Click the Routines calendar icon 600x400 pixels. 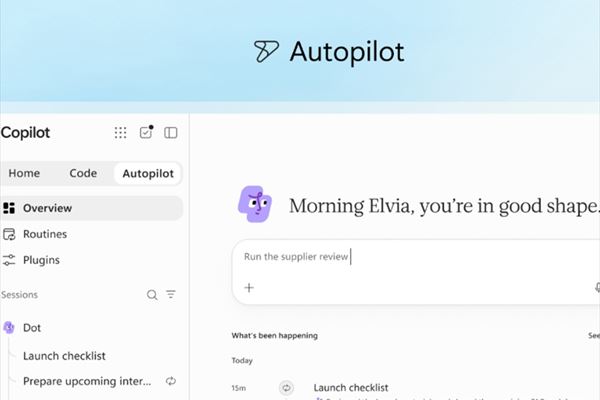click(9, 234)
